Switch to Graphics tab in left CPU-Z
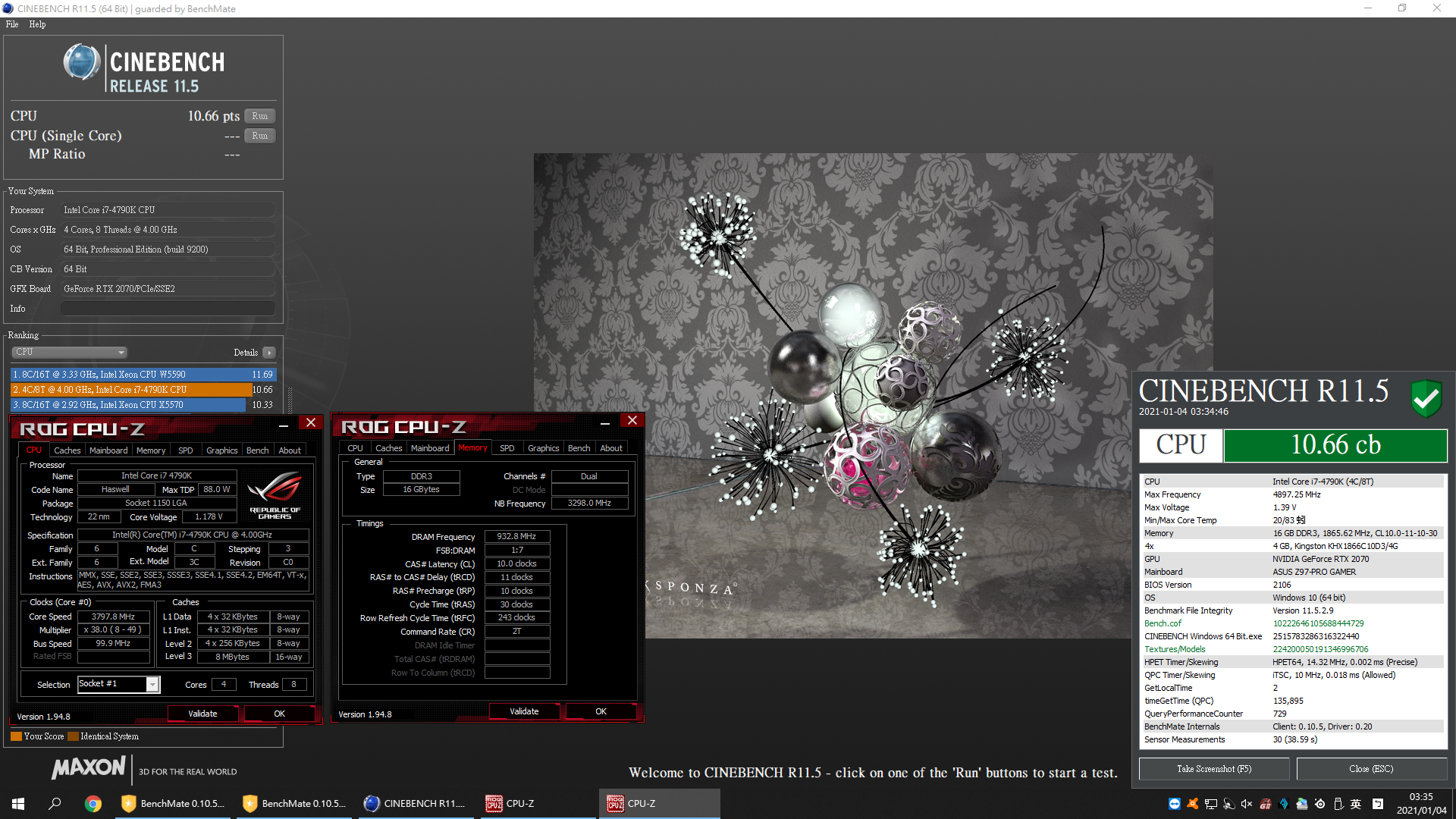 point(222,450)
